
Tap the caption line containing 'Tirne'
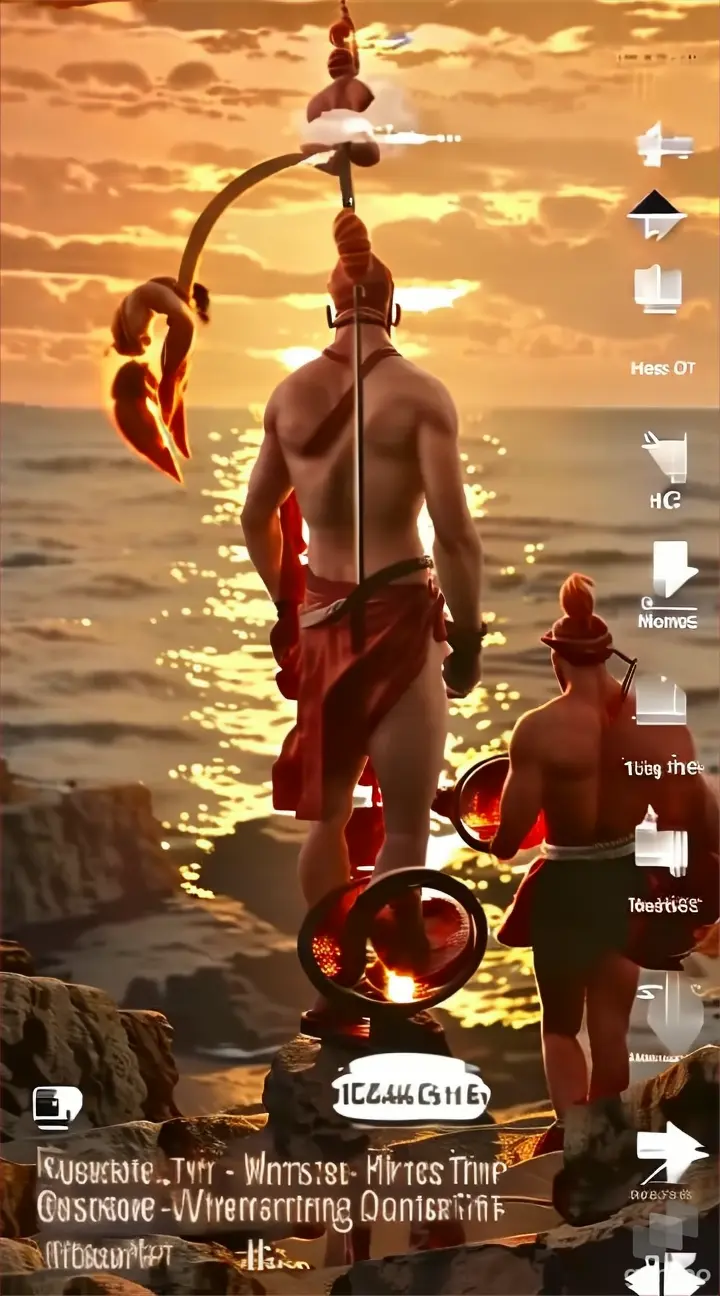[271, 1170]
